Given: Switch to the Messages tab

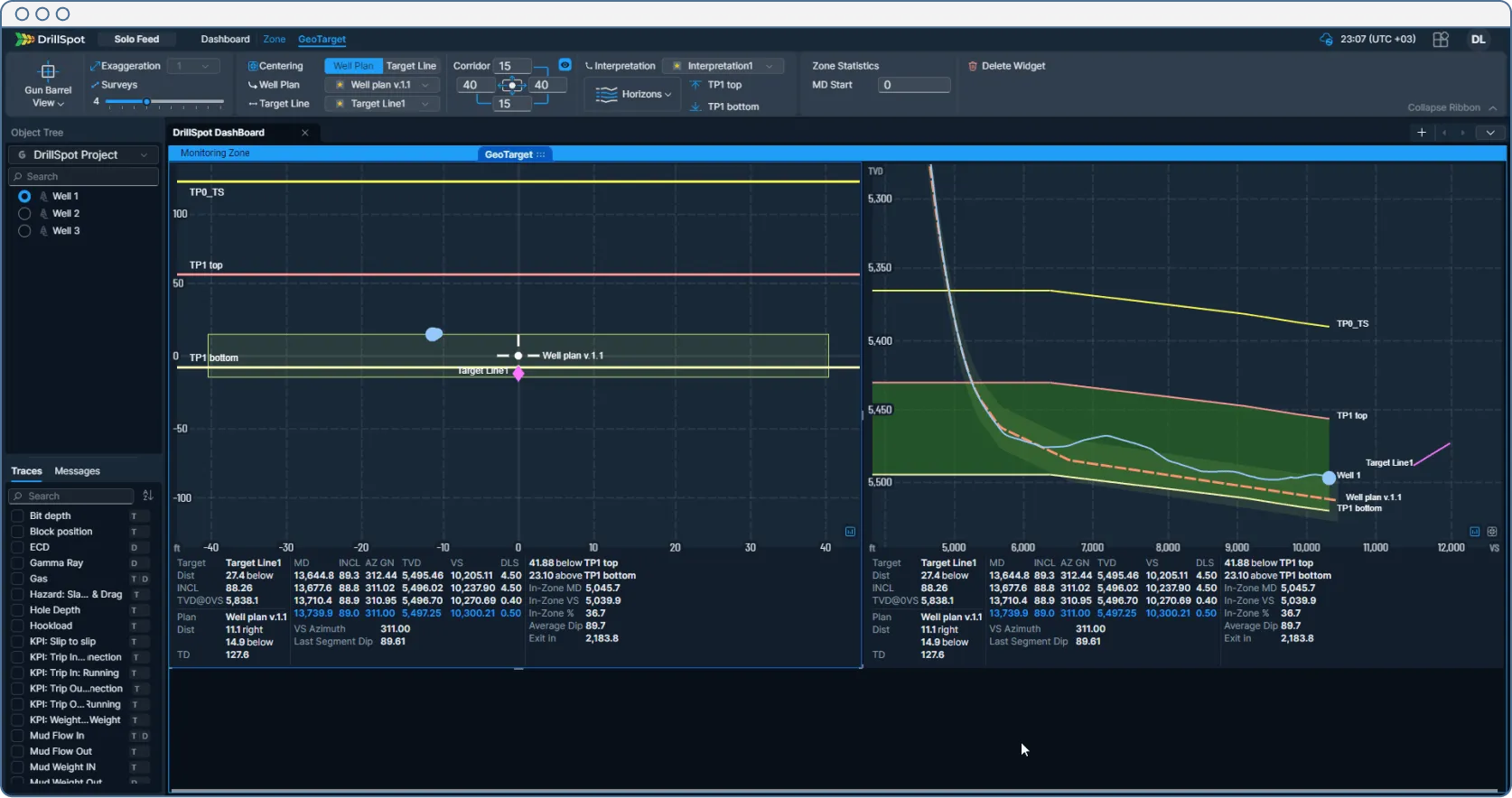Looking at the screenshot, I should (77, 471).
